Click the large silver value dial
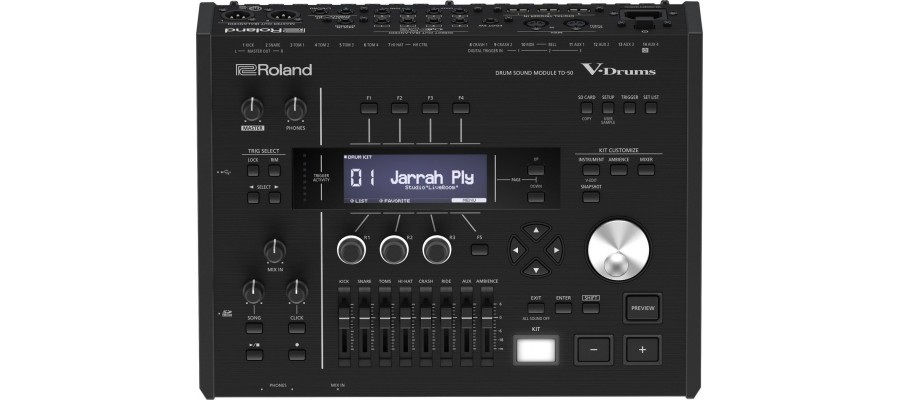 point(619,250)
